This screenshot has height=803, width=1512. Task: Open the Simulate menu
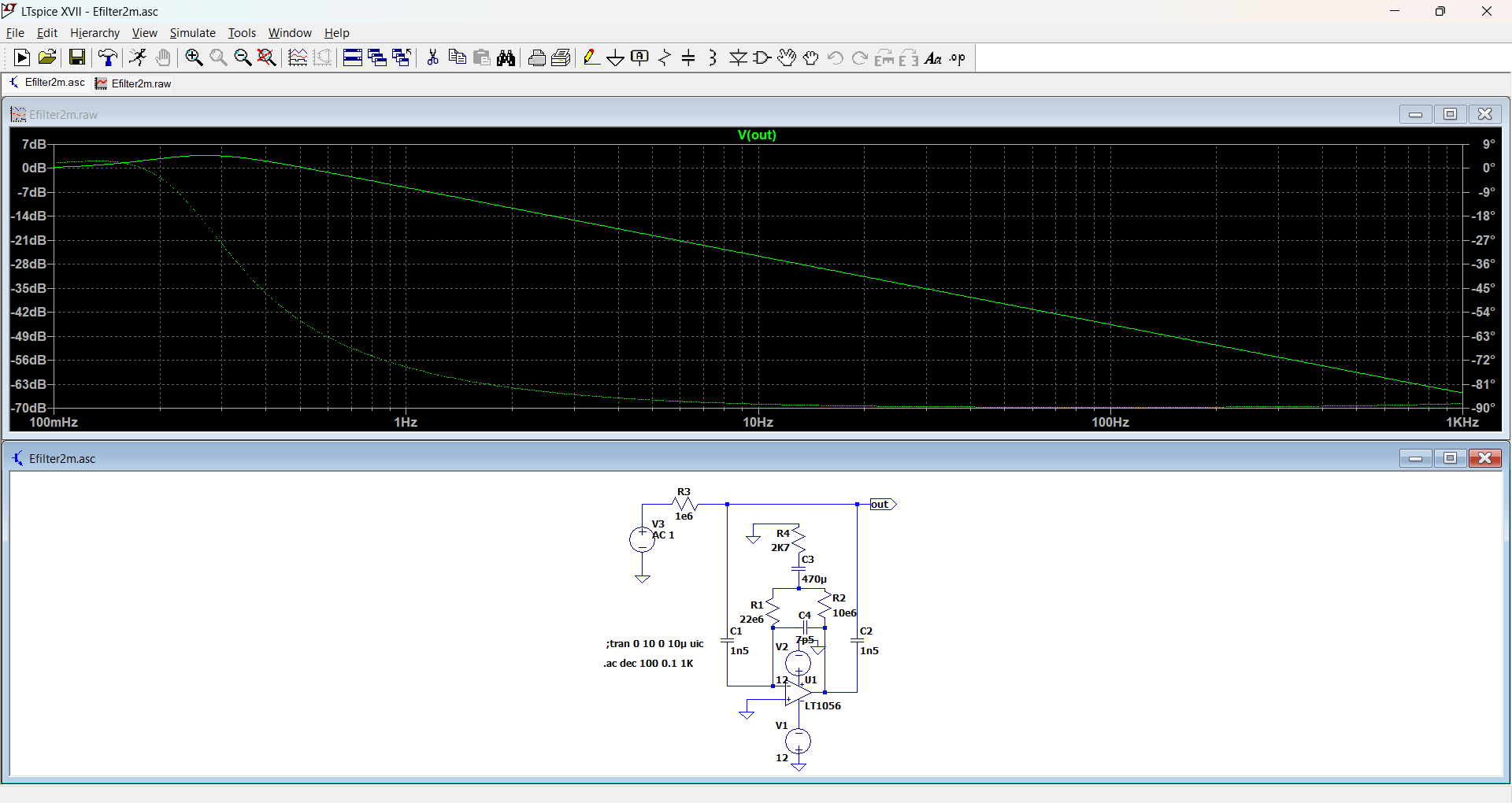192,33
